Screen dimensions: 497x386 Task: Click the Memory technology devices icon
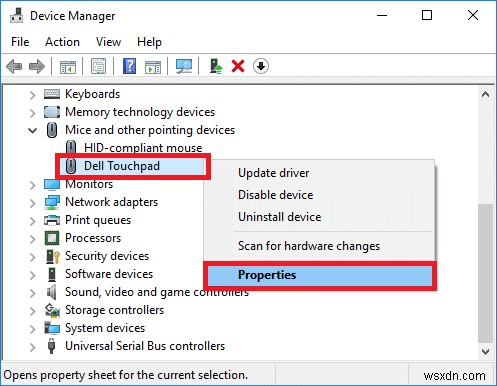click(52, 112)
